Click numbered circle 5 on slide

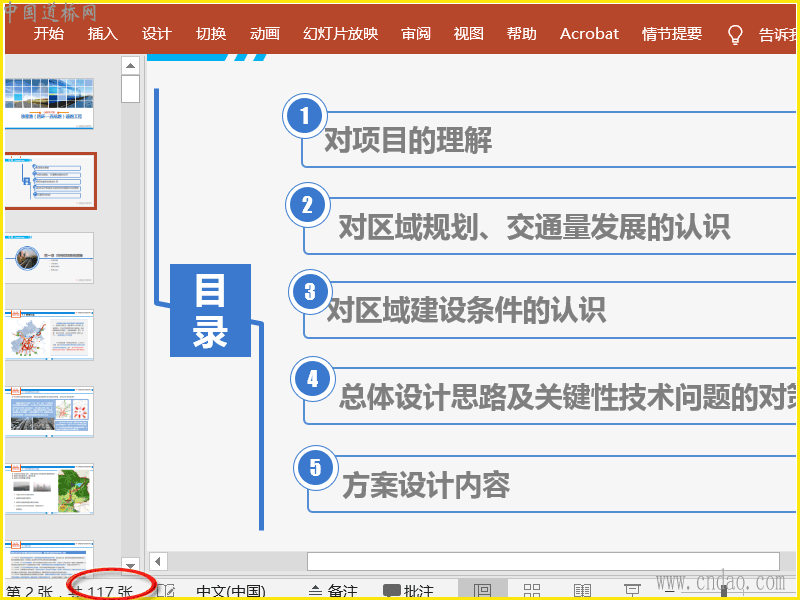pos(315,467)
